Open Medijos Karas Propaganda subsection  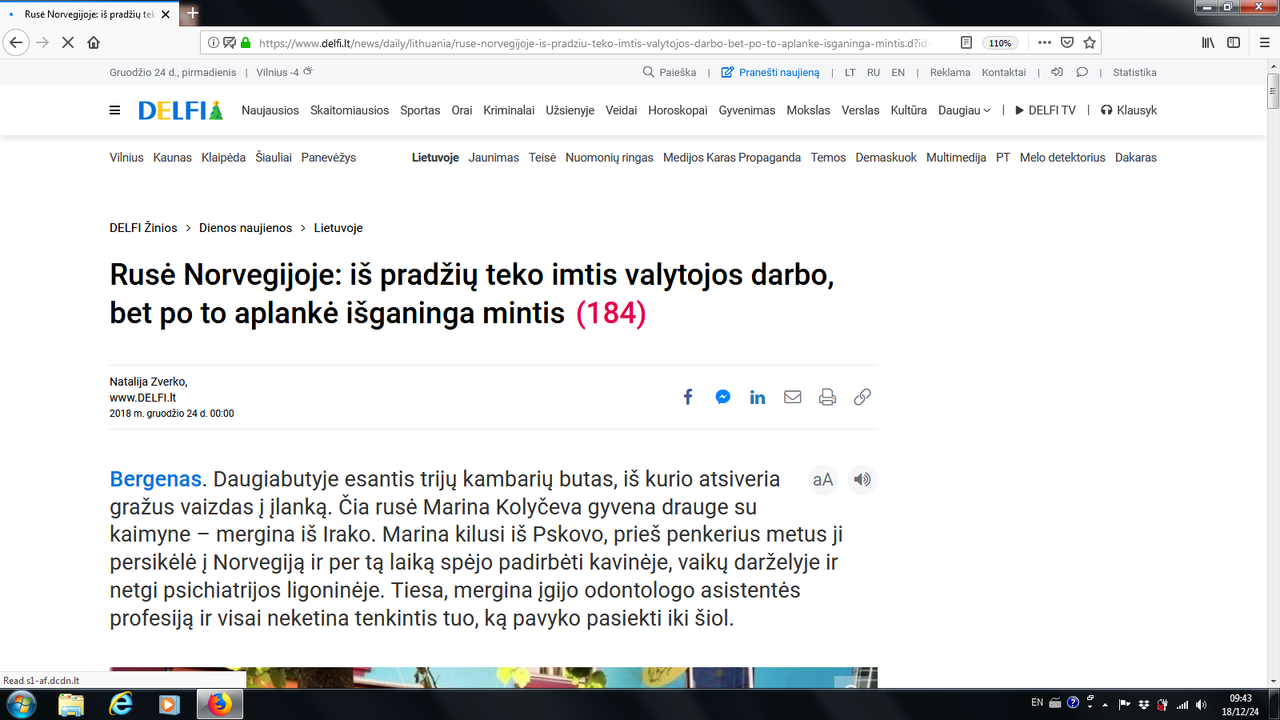click(732, 158)
